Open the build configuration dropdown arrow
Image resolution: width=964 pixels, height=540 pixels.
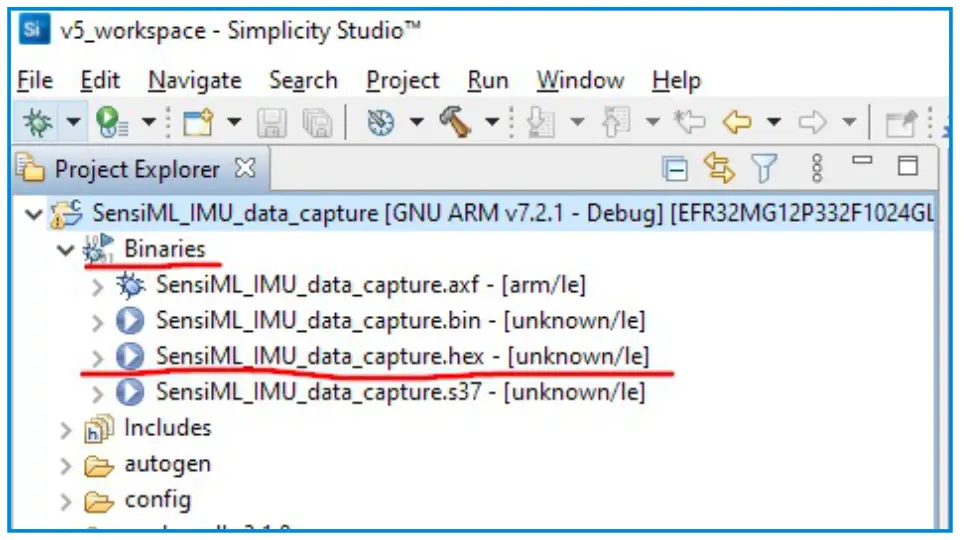tap(417, 121)
